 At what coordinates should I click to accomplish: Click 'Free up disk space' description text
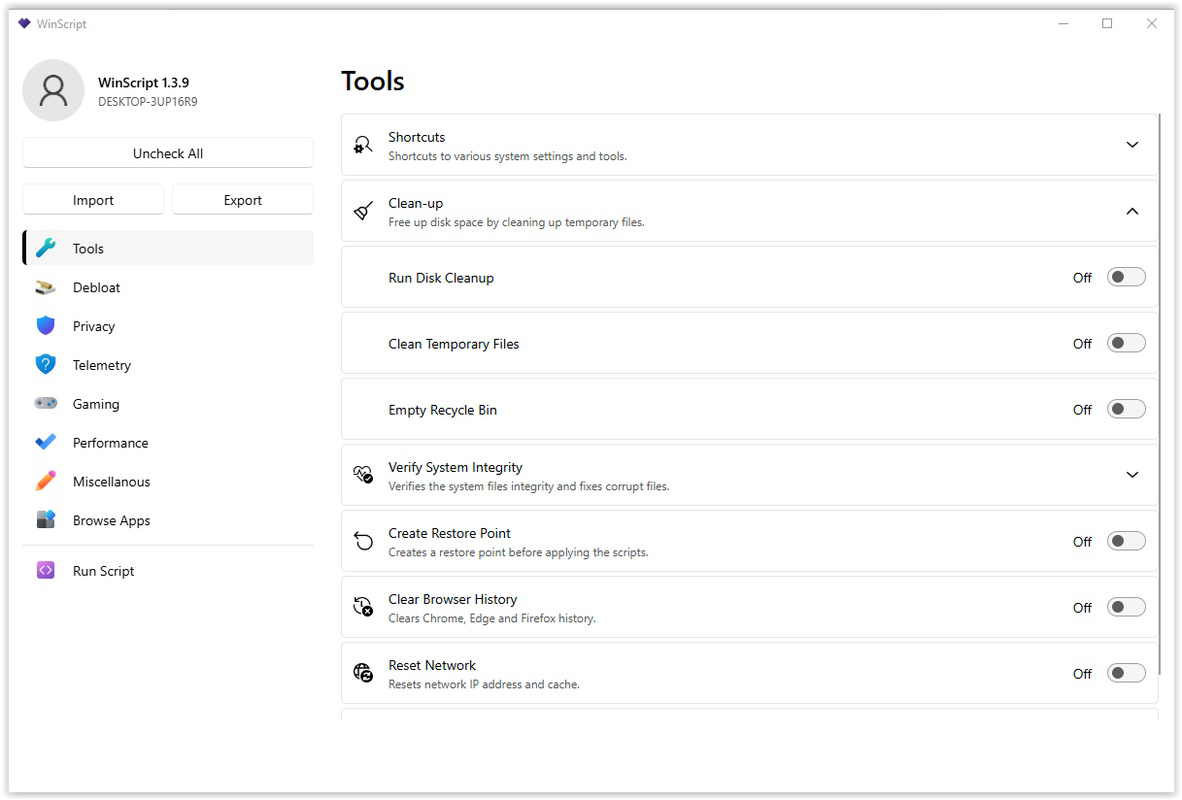pyautogui.click(x=516, y=222)
